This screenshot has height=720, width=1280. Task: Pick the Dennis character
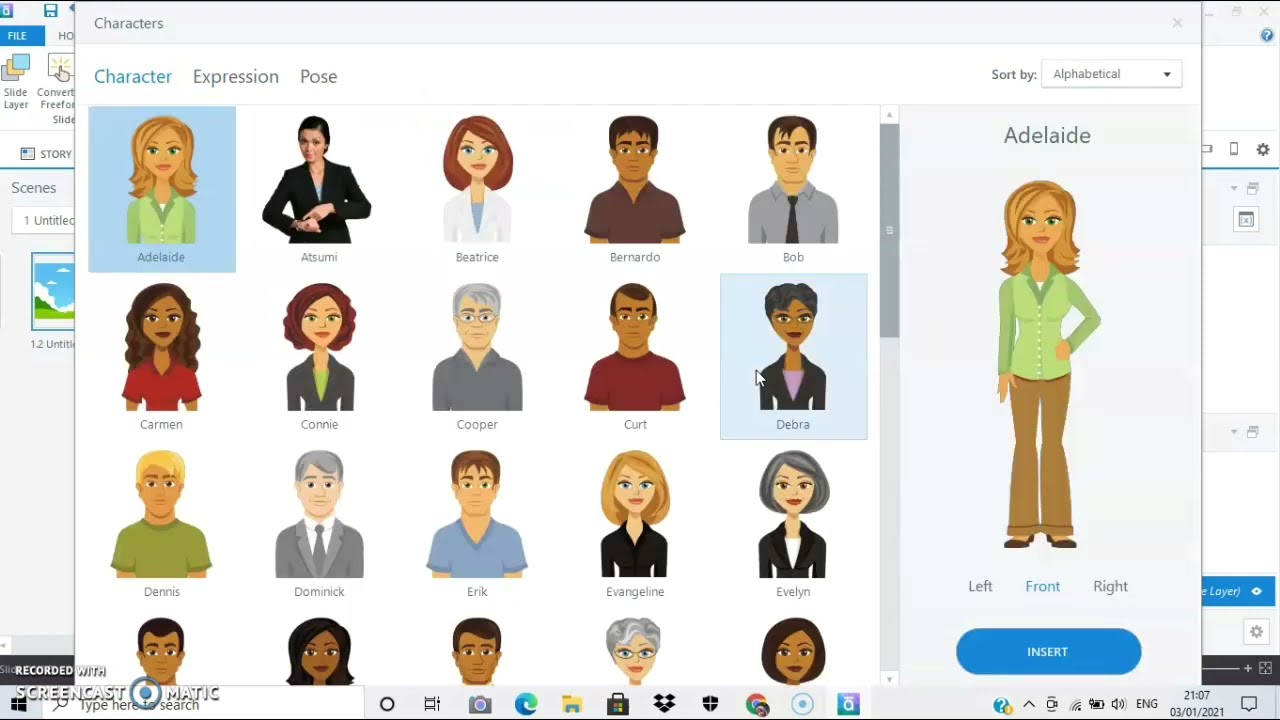tap(162, 524)
